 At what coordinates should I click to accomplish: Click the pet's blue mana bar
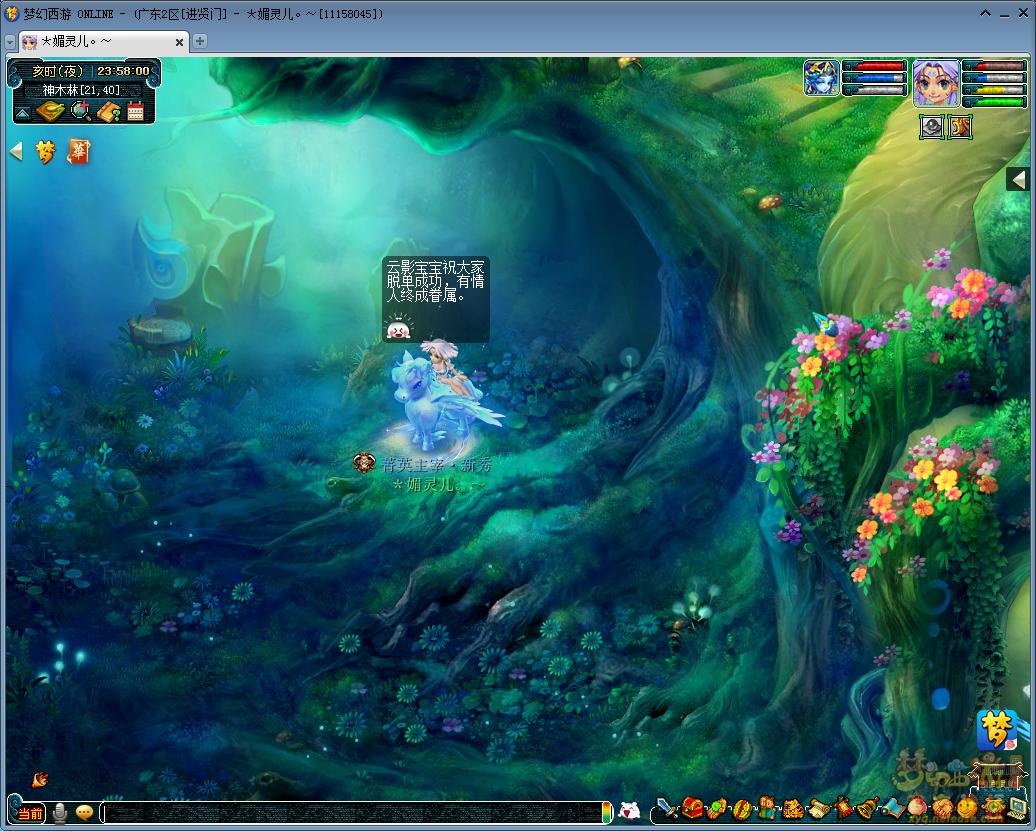873,78
